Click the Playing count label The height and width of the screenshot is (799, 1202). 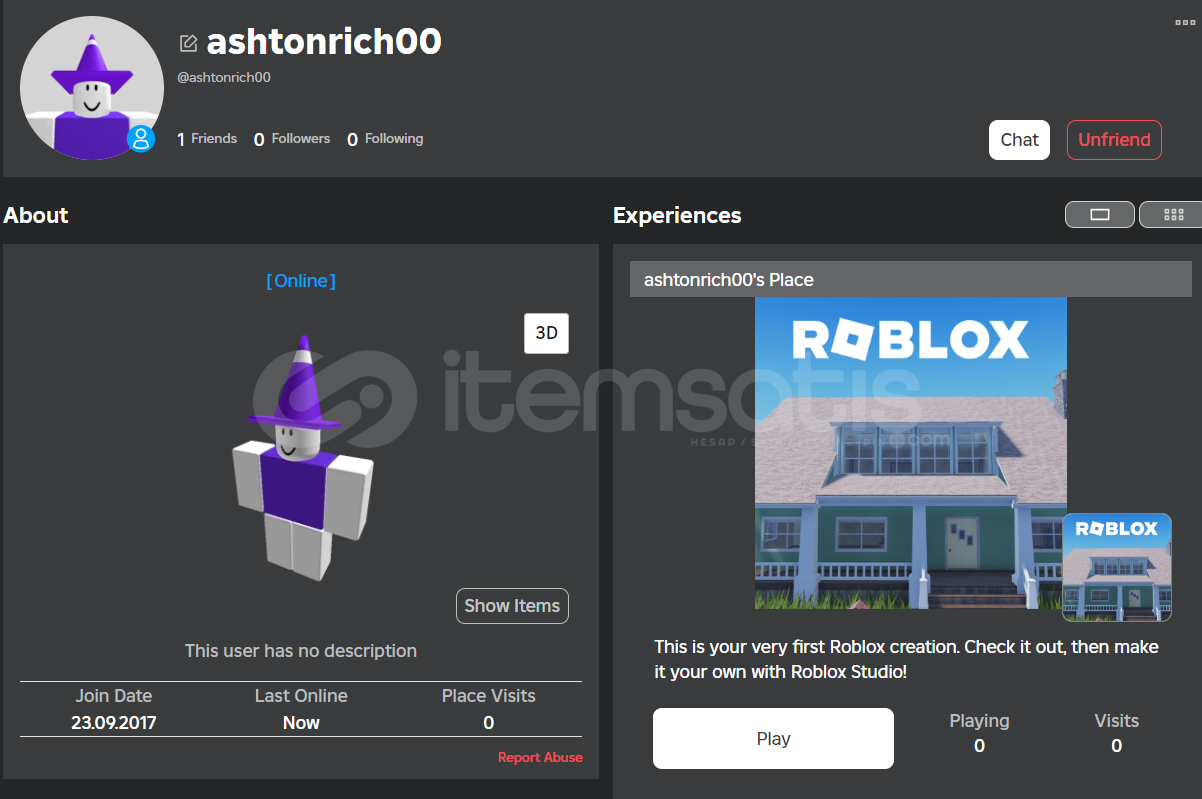click(979, 721)
